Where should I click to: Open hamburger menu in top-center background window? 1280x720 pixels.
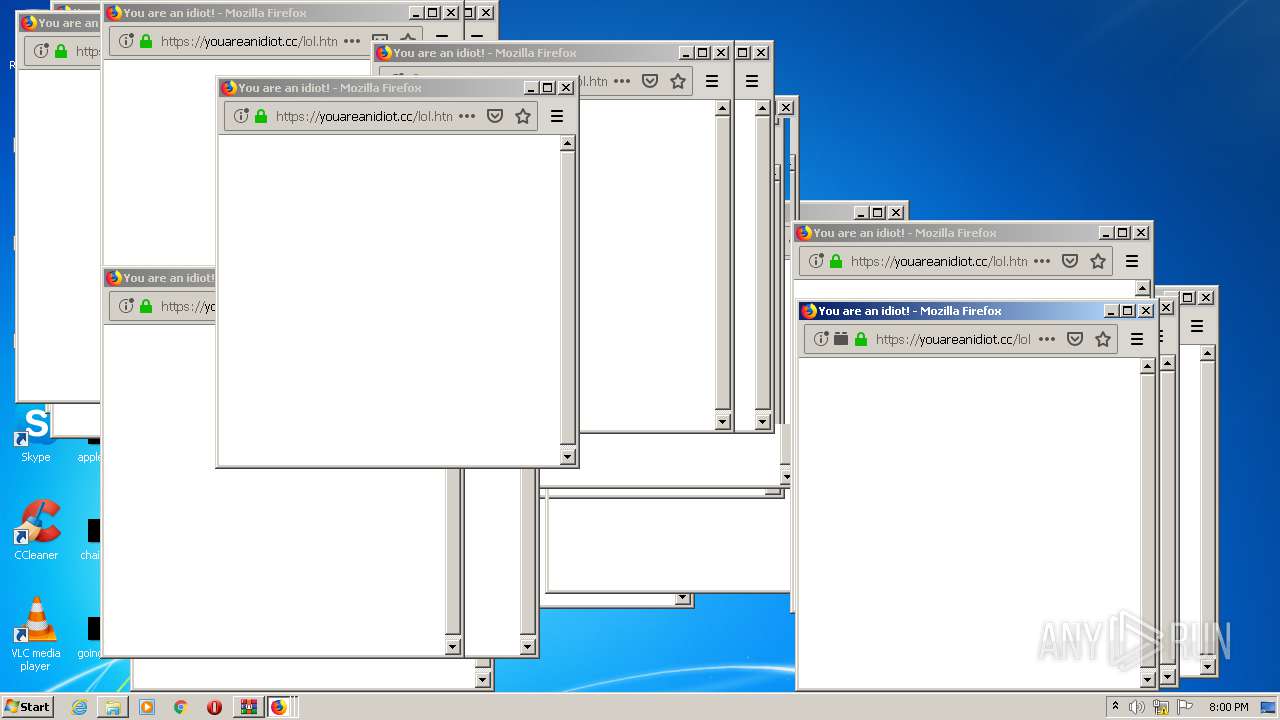[712, 81]
